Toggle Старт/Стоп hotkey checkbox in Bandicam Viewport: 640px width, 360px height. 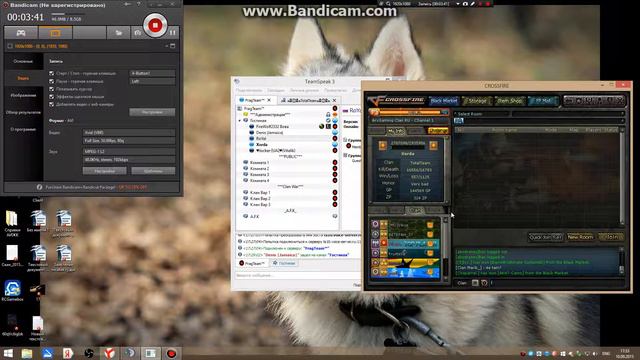point(51,73)
